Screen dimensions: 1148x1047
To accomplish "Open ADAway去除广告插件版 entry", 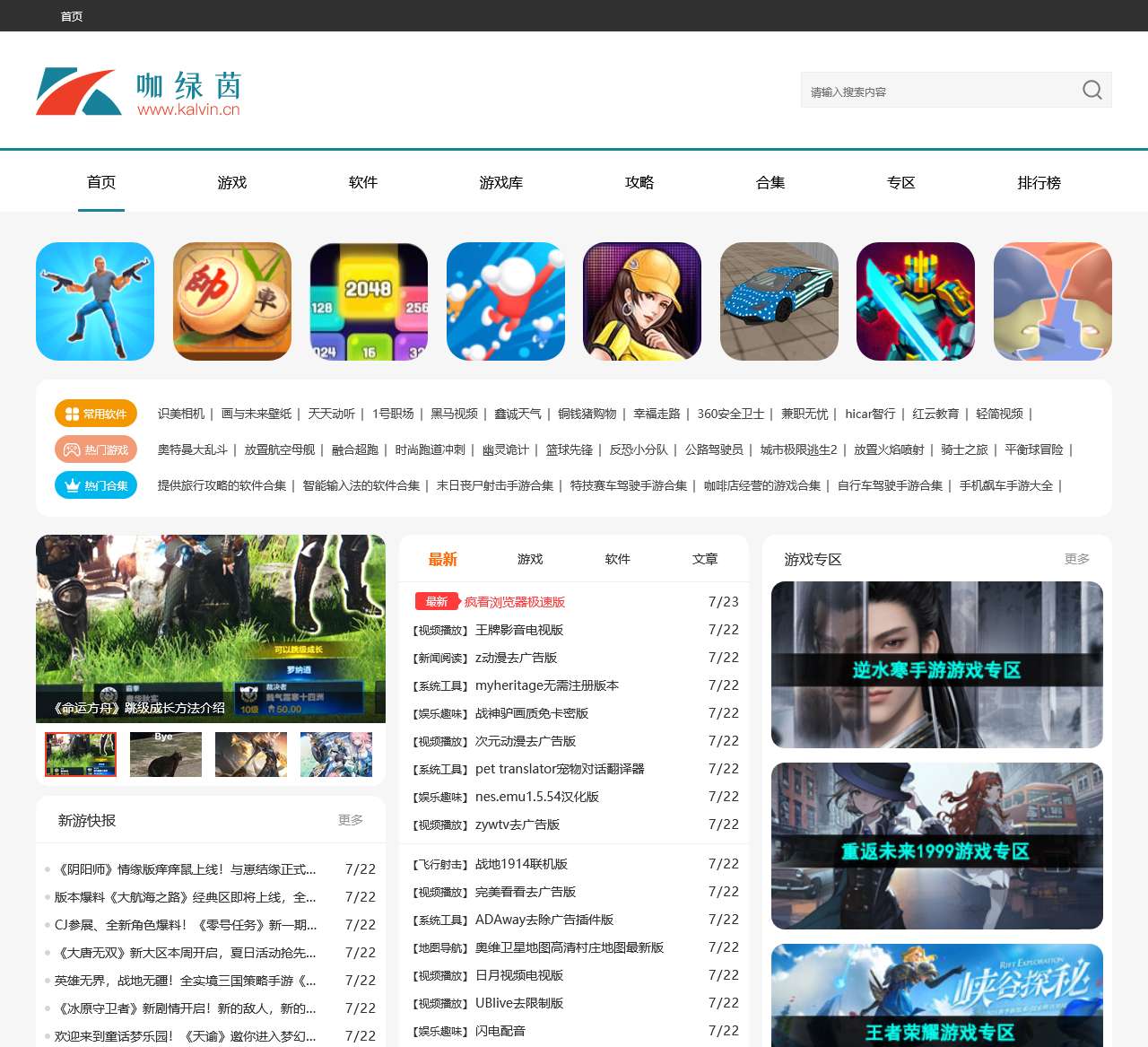I will [544, 920].
